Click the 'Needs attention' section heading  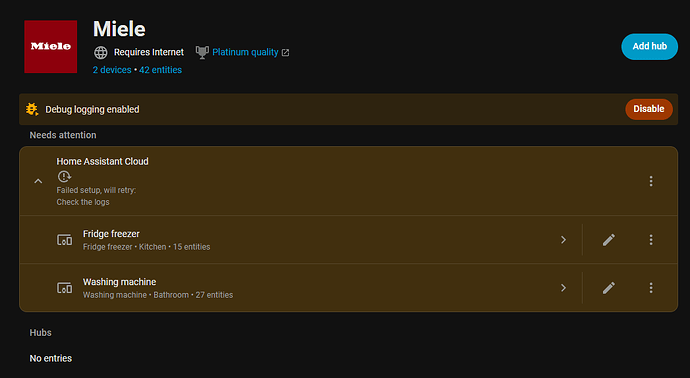point(63,135)
